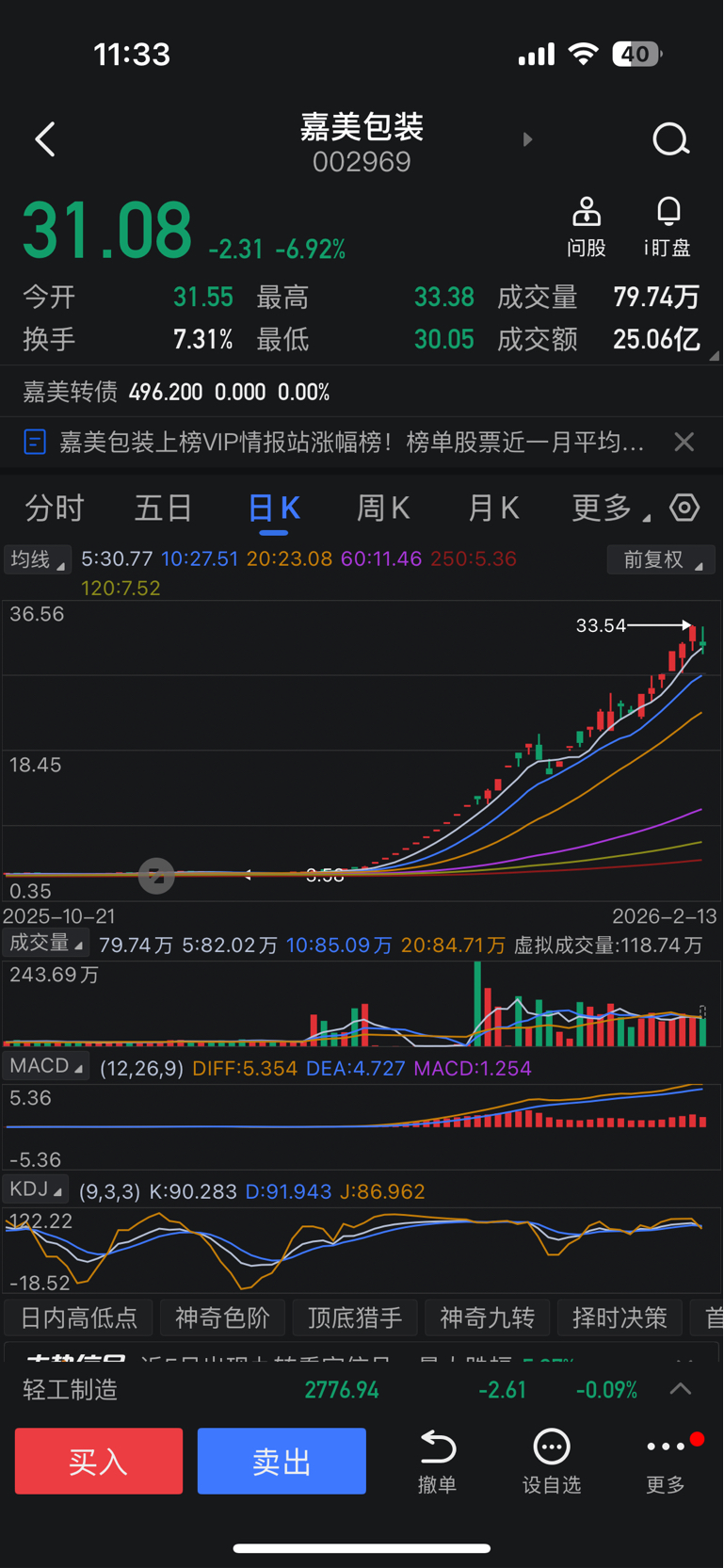Tap the 最低 value 30.05
724x1568 pixels.
pos(444,339)
